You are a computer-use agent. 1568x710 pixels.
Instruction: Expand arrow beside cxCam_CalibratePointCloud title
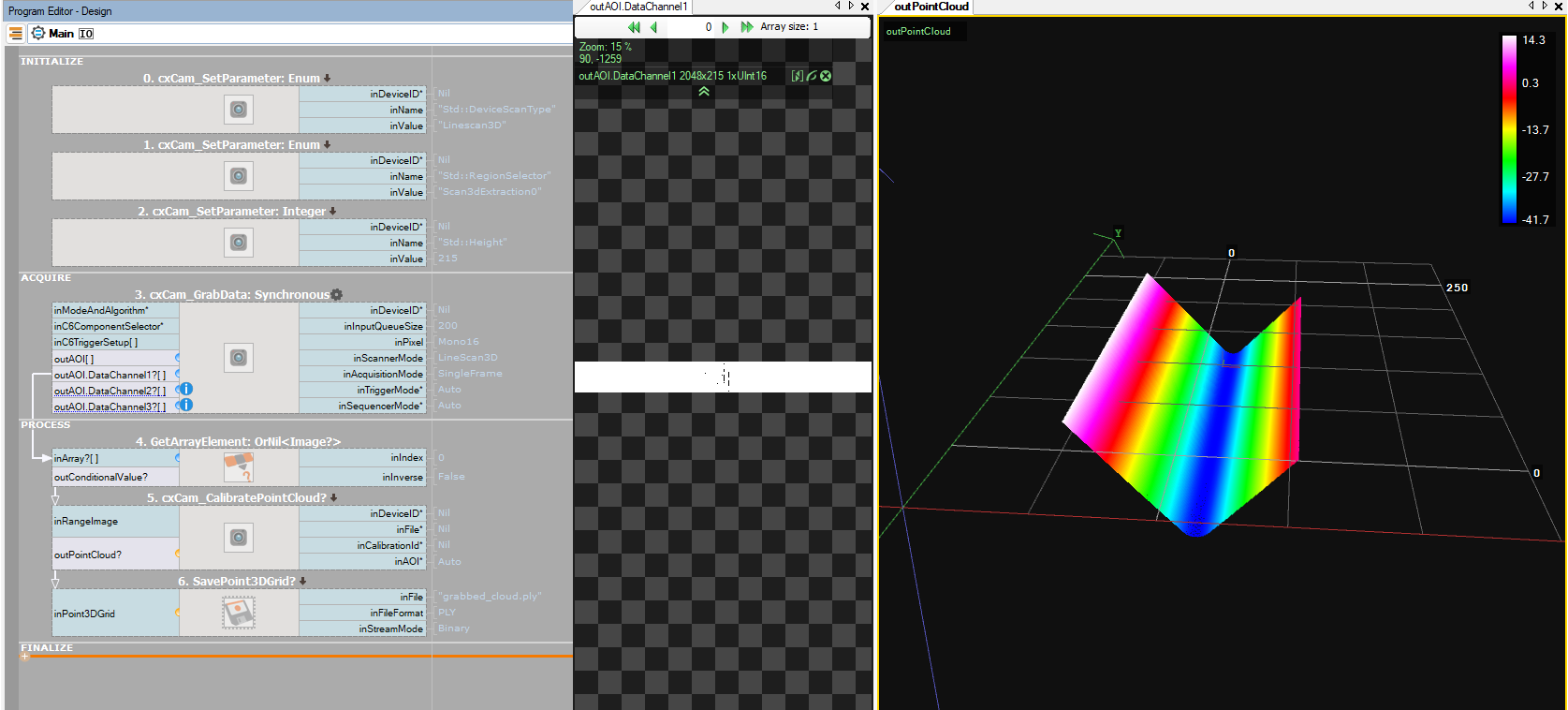tap(334, 498)
